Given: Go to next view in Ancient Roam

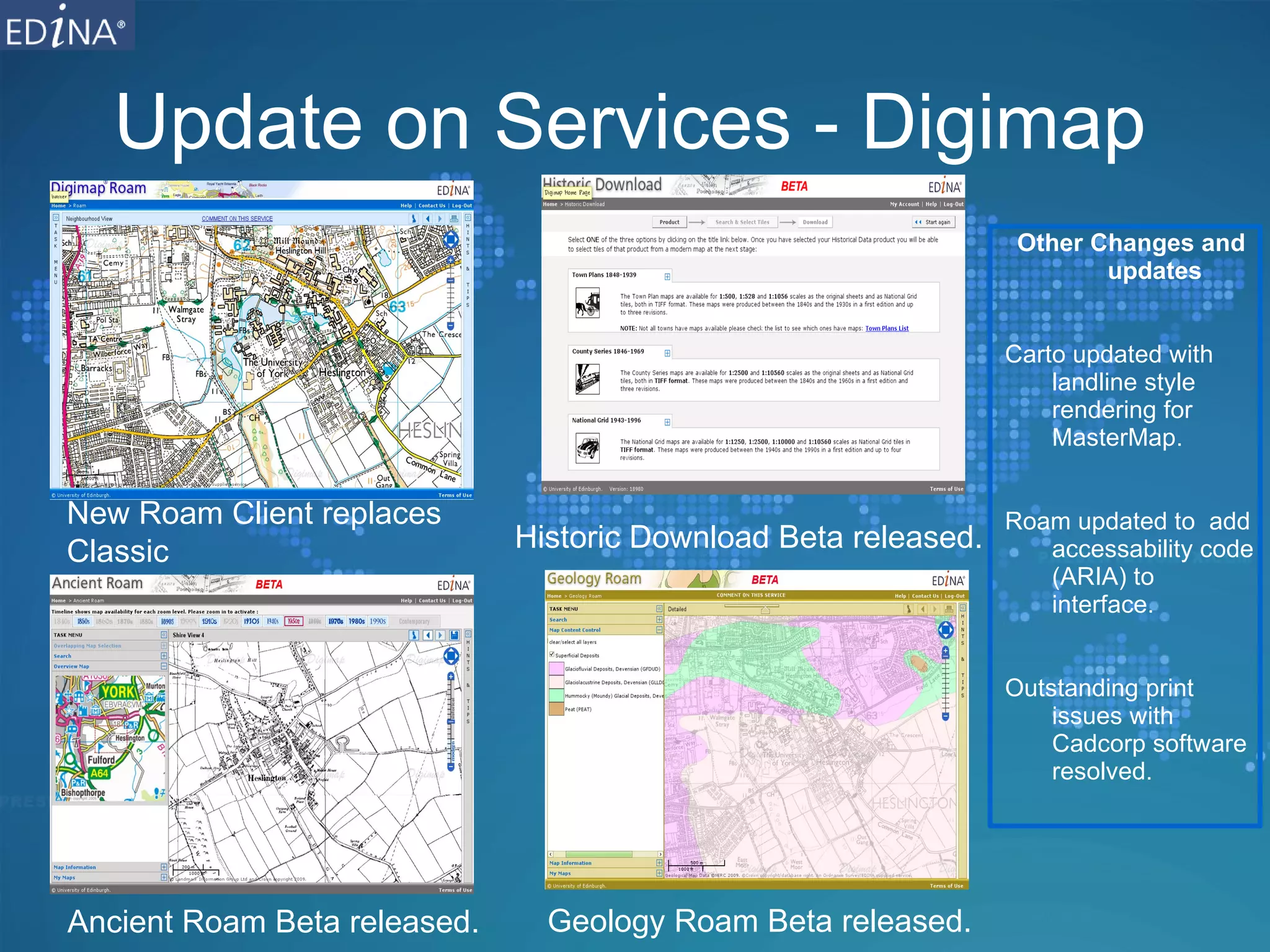Looking at the screenshot, I should (x=440, y=635).
